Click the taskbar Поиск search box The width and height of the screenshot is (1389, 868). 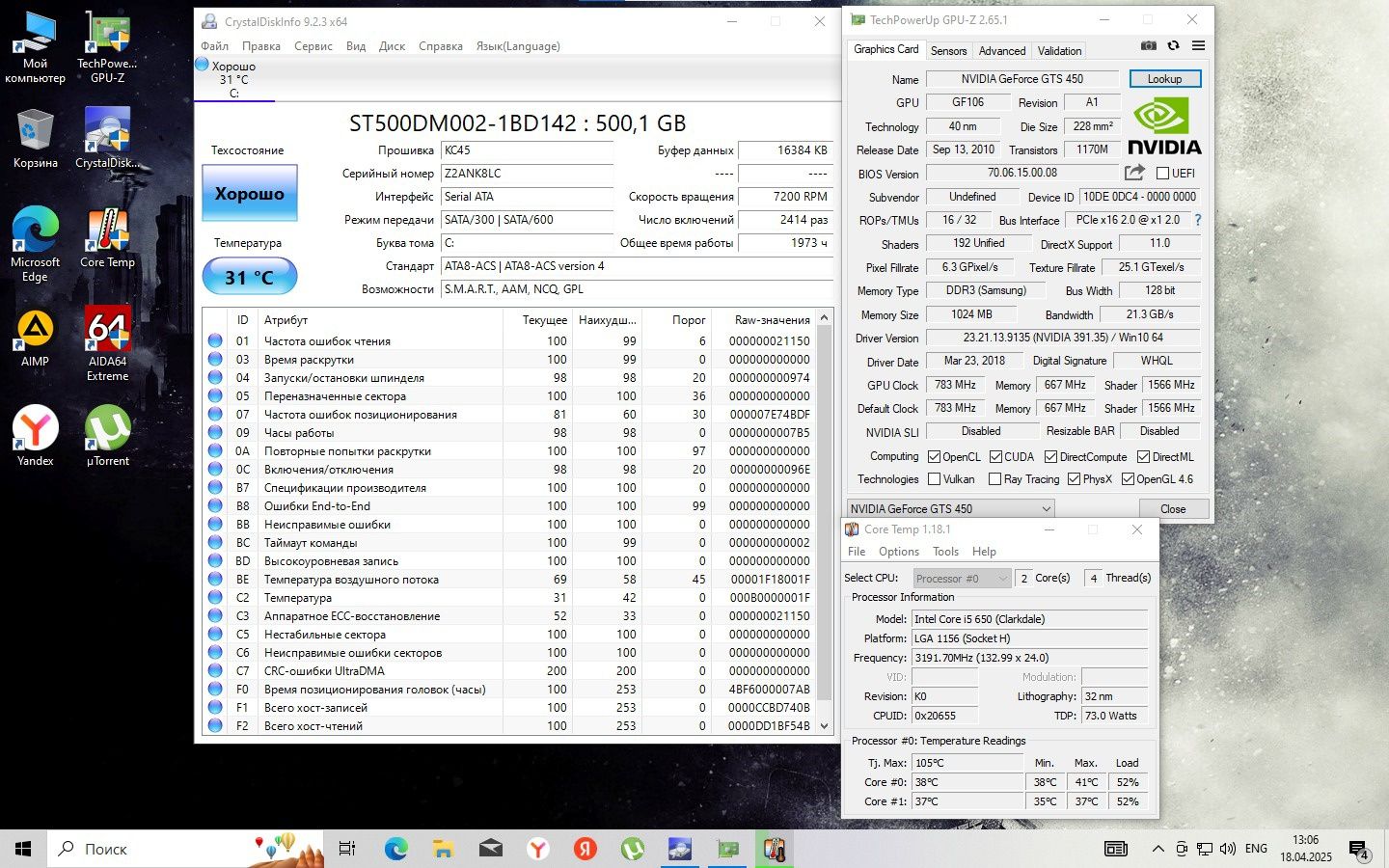click(185, 849)
